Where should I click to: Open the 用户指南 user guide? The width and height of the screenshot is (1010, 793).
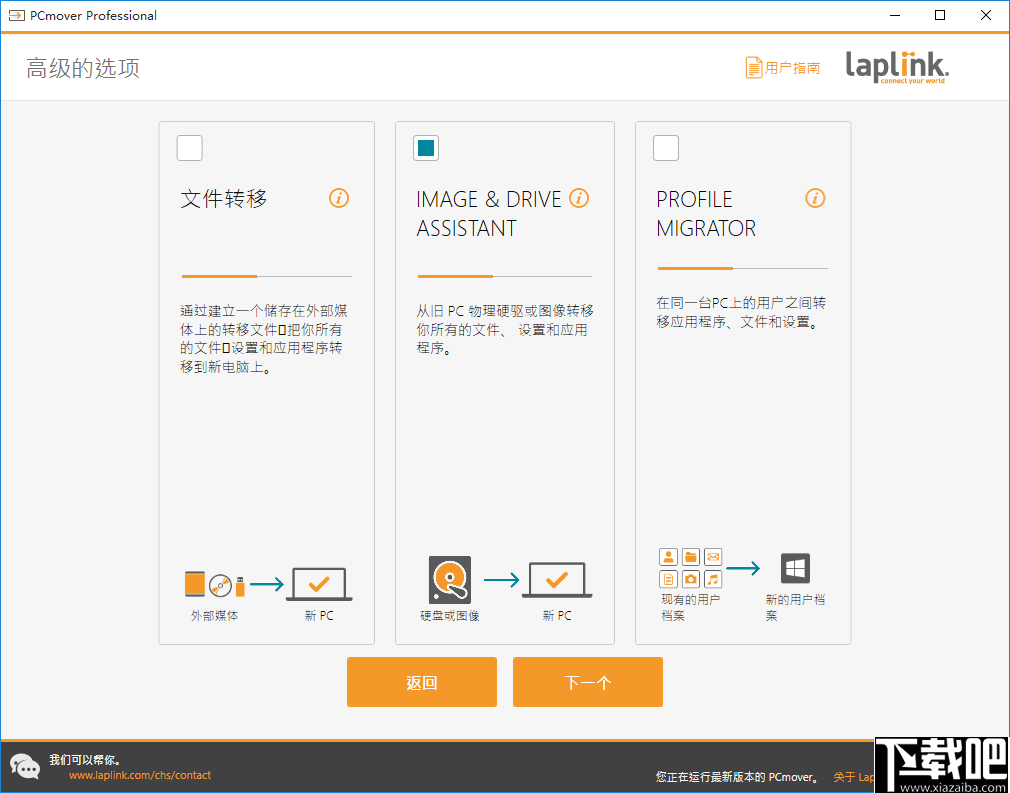tap(784, 67)
